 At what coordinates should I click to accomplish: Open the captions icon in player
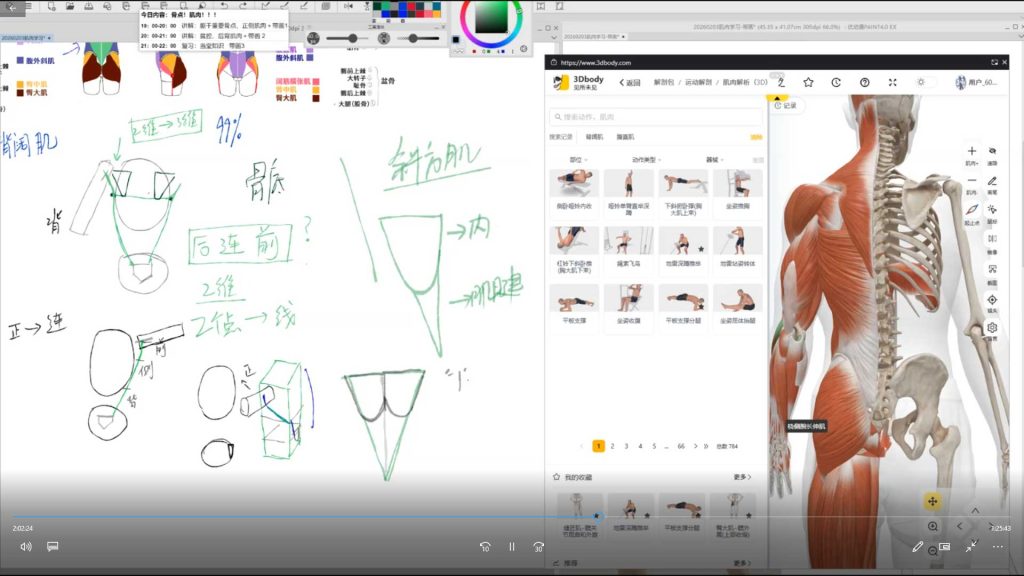pyautogui.click(x=53, y=546)
